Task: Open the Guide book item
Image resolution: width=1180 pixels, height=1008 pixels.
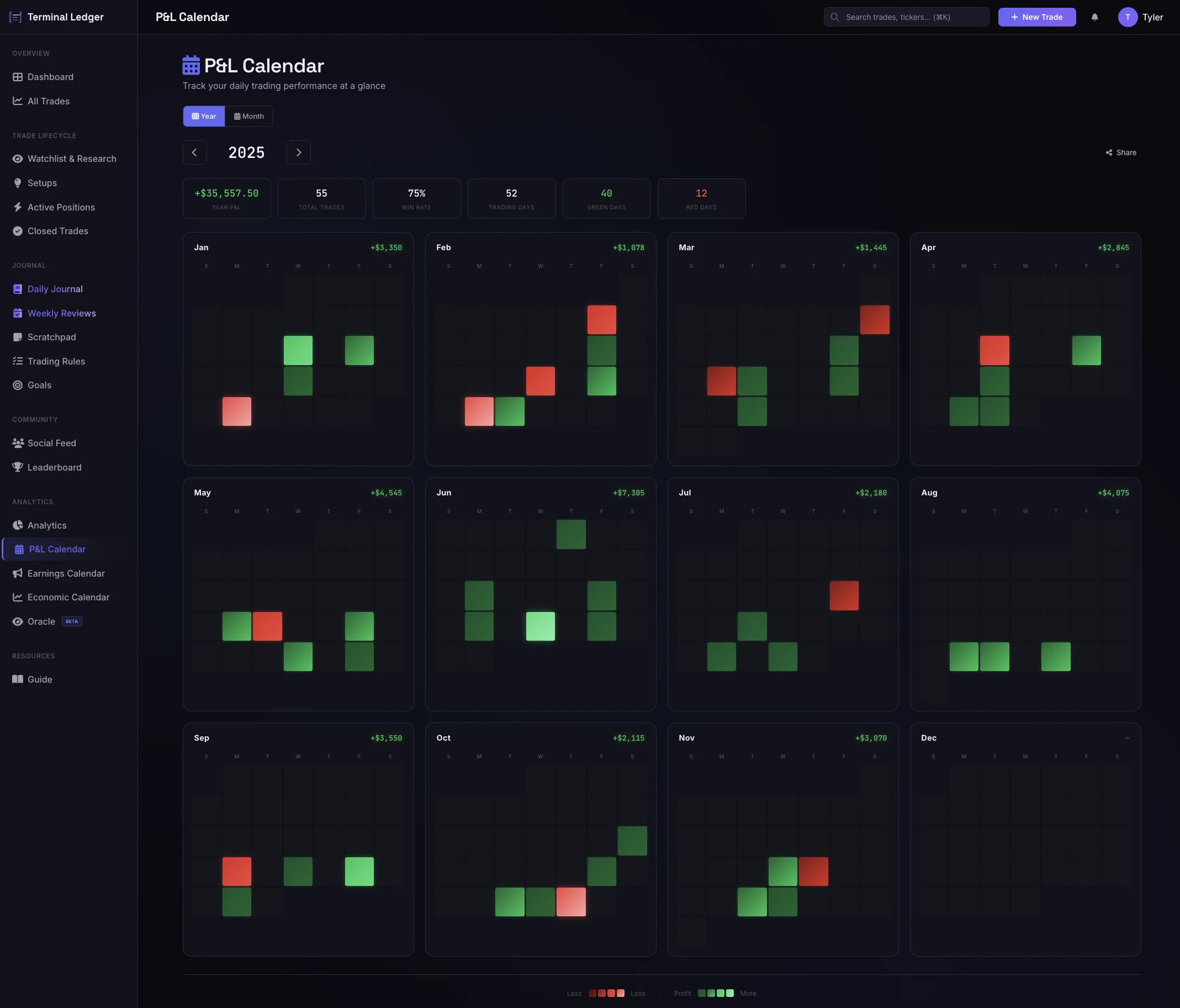Action: pyautogui.click(x=39, y=679)
